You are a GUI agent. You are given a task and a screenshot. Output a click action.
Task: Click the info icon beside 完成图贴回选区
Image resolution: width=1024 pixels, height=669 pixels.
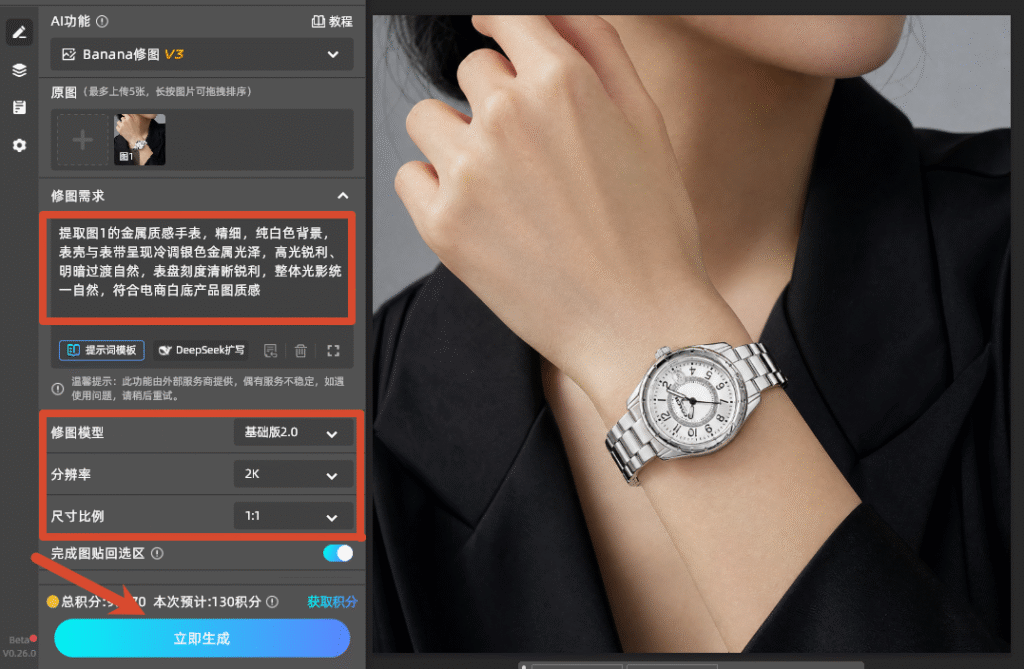[x=157, y=553]
